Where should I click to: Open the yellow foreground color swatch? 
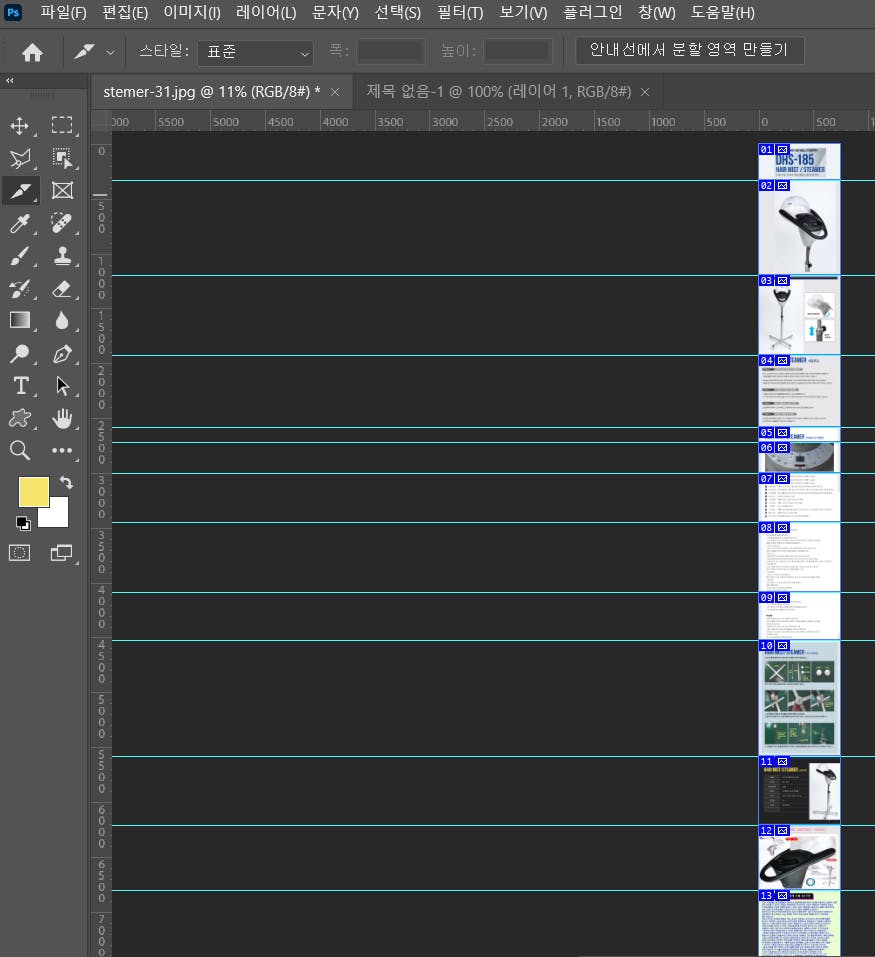(x=33, y=492)
